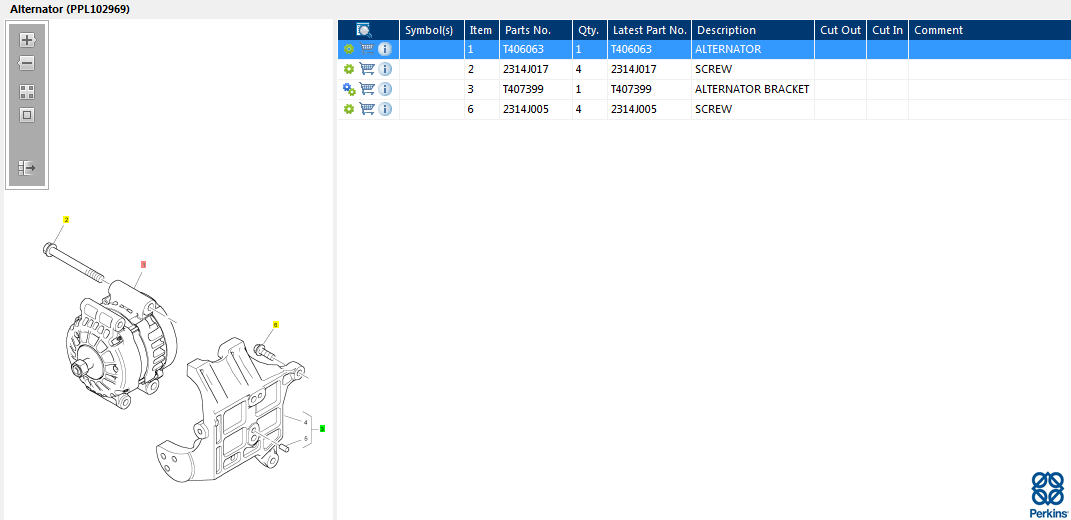Click part number T407399 in Parts No. column
The image size is (1071, 520).
pos(523,89)
